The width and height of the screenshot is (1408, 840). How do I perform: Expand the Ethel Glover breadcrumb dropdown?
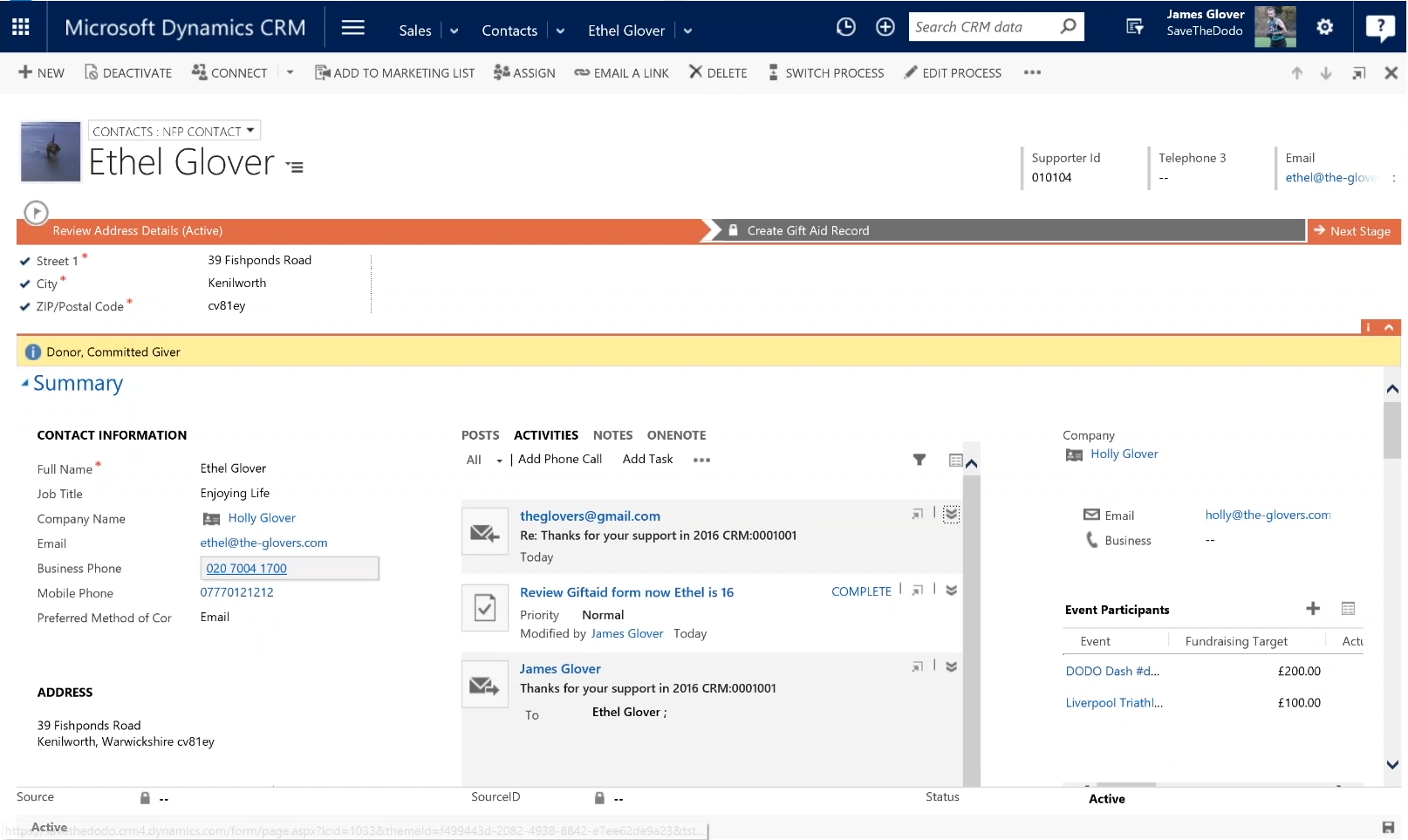[x=687, y=31]
